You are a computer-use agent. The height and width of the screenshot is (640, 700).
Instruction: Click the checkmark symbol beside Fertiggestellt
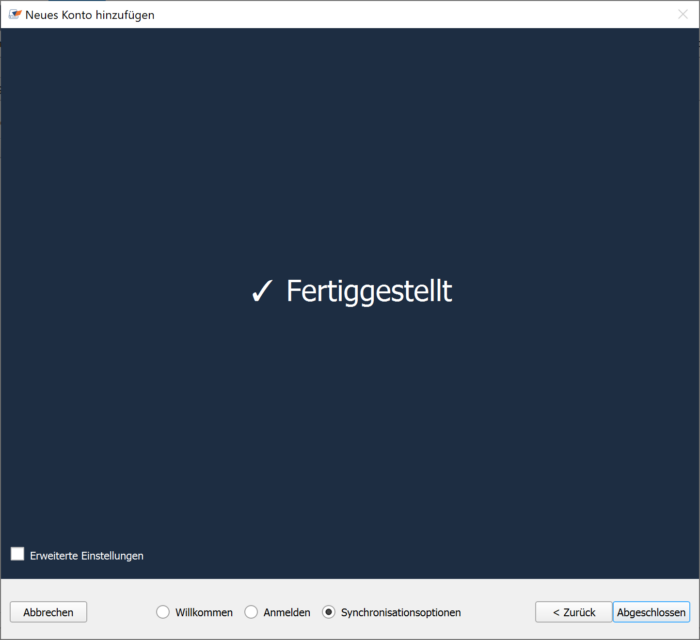click(262, 292)
